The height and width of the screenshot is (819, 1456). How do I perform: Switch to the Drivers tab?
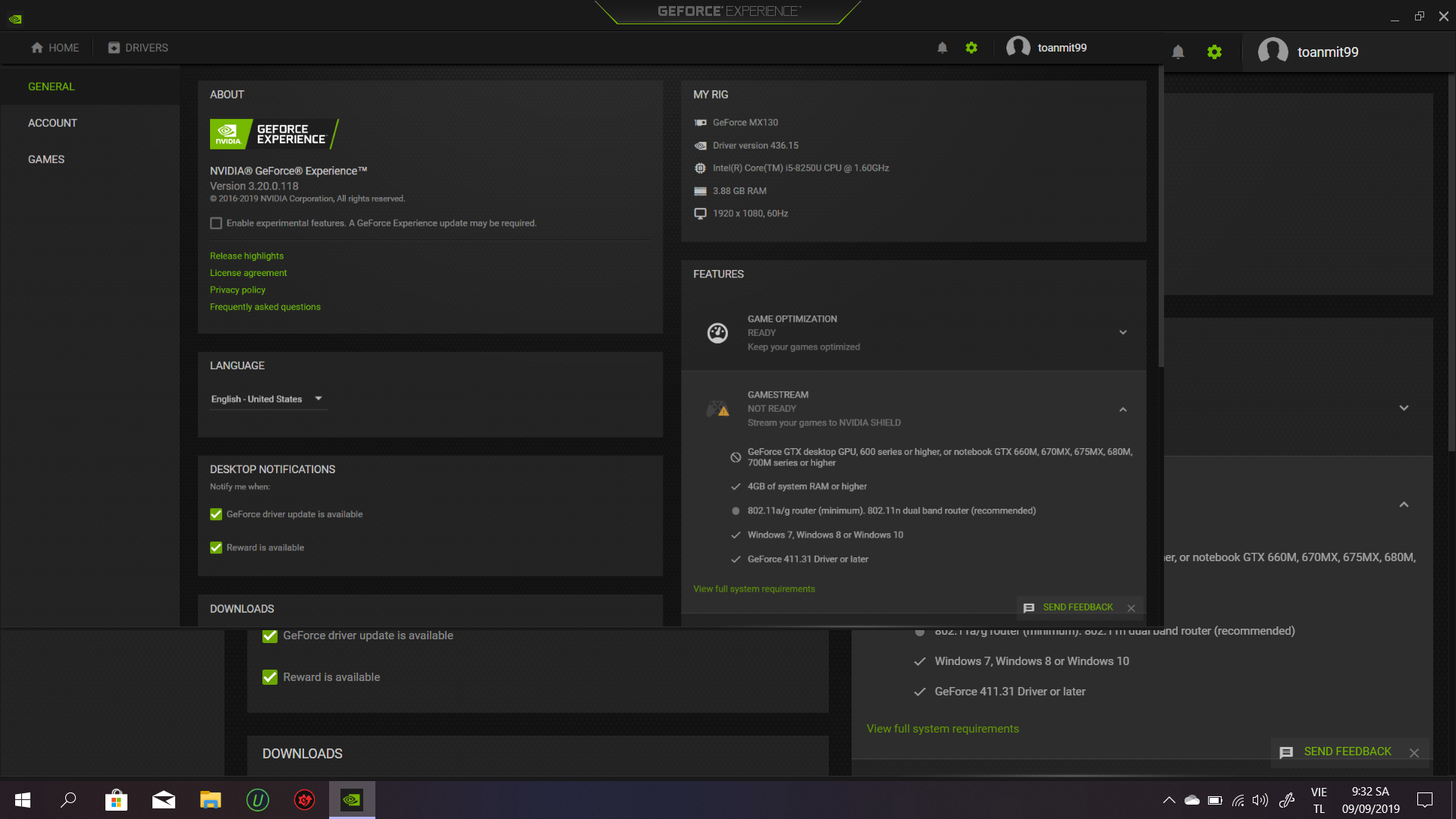138,48
